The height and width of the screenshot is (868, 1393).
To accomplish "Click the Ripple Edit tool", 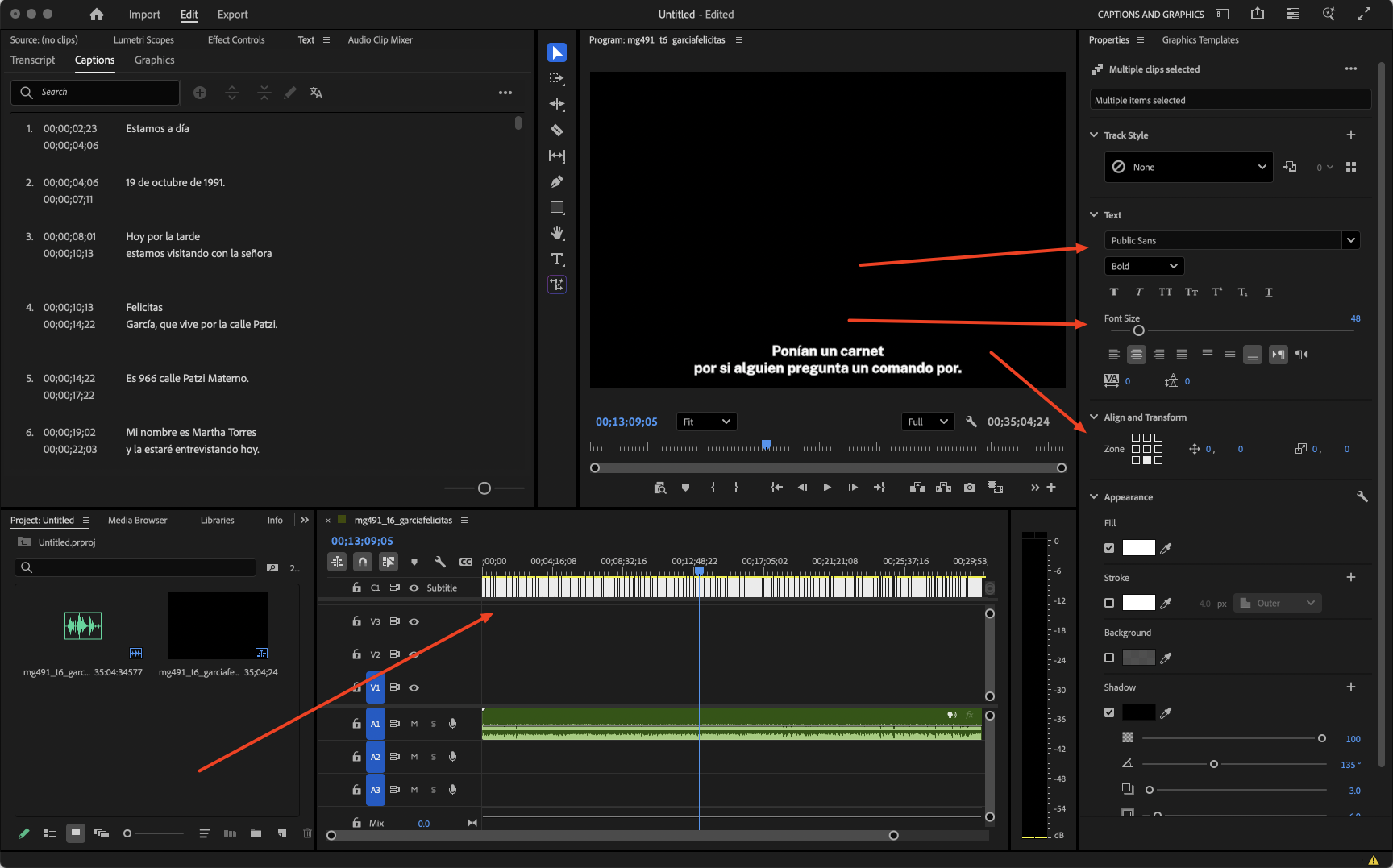I will click(556, 104).
